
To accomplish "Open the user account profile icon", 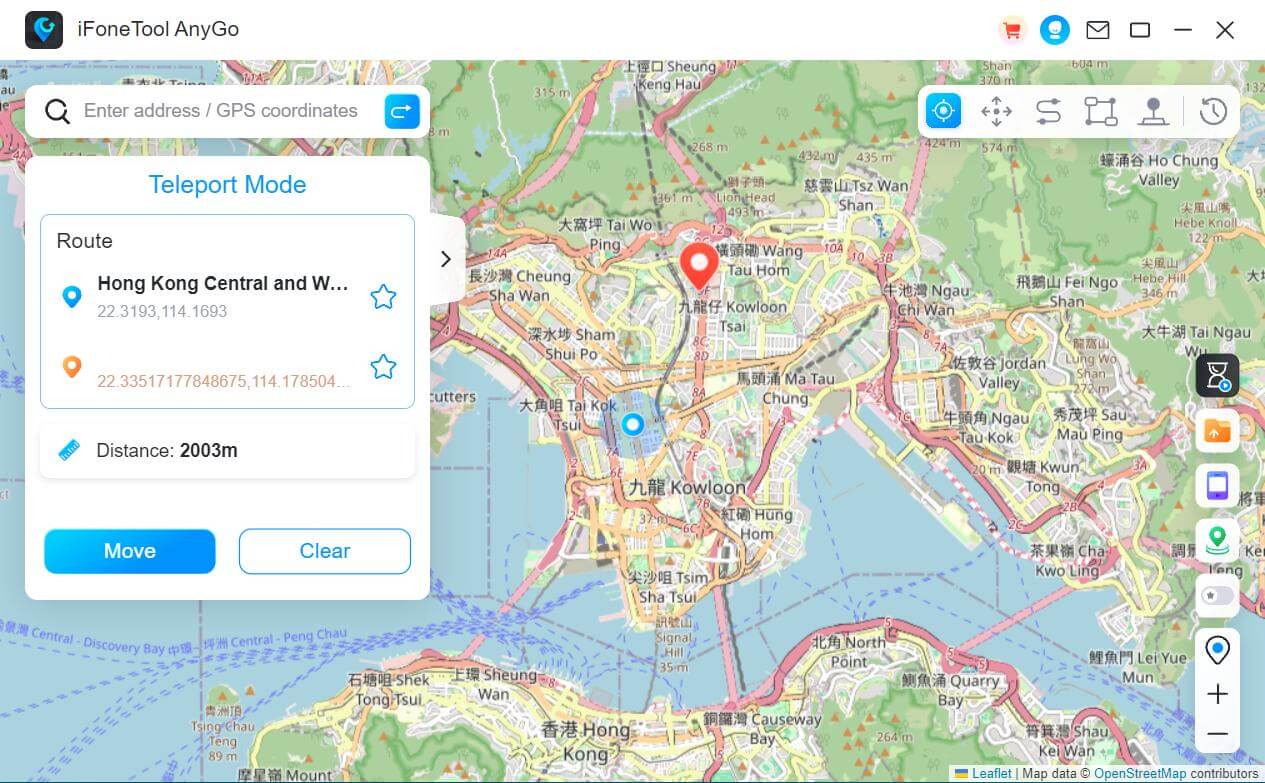I will 1054,30.
